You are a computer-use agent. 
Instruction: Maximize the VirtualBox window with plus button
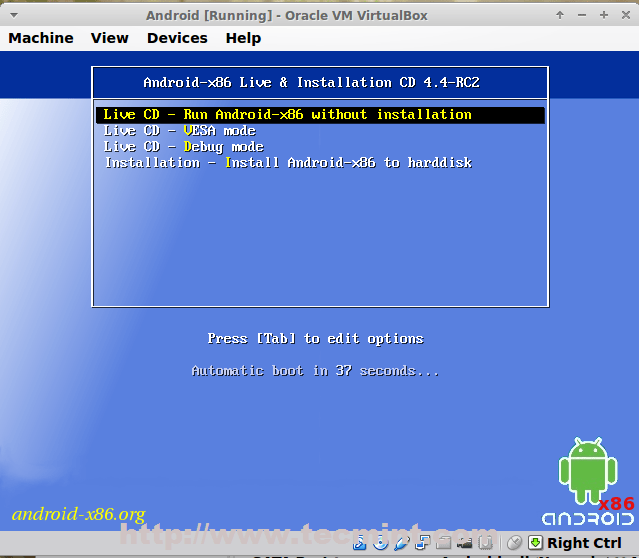coord(604,15)
